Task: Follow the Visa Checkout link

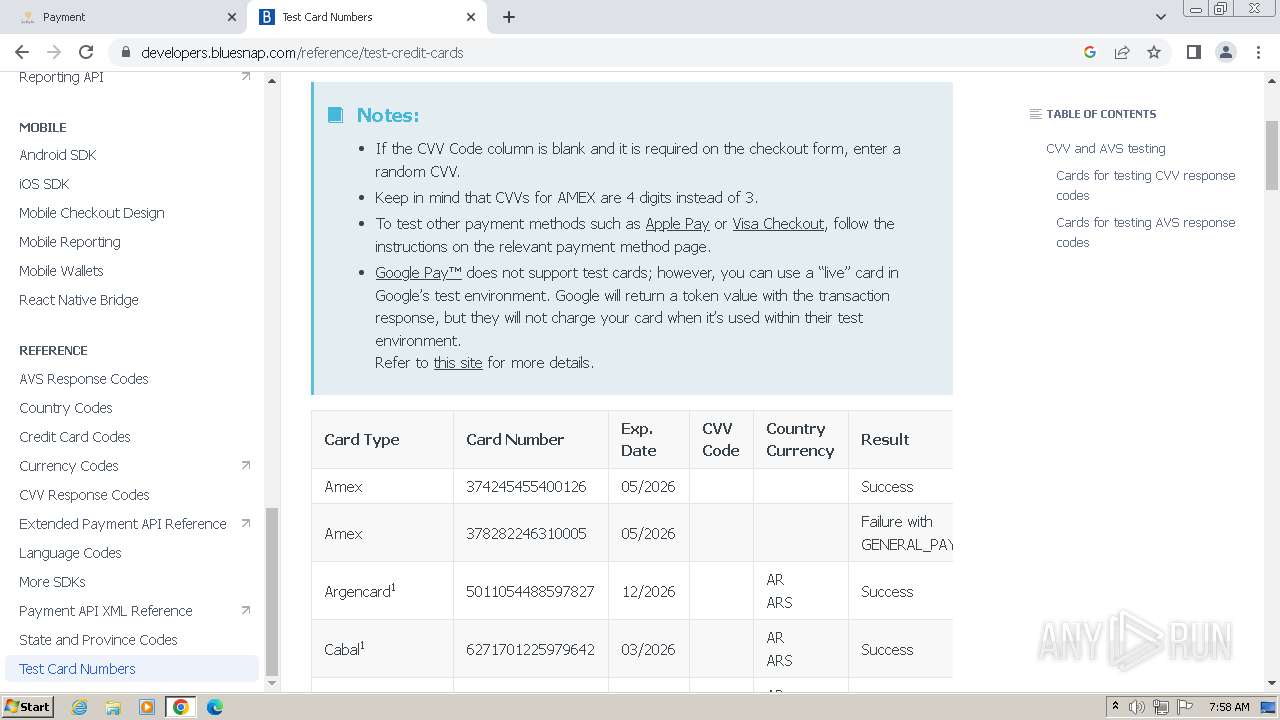Action: pyautogui.click(x=778, y=224)
